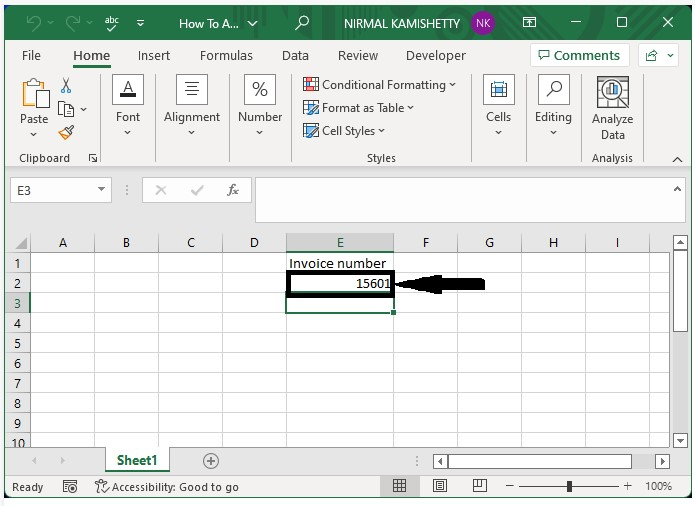The width and height of the screenshot is (695, 506).
Task: Expand the Paste options arrow
Action: point(34,134)
